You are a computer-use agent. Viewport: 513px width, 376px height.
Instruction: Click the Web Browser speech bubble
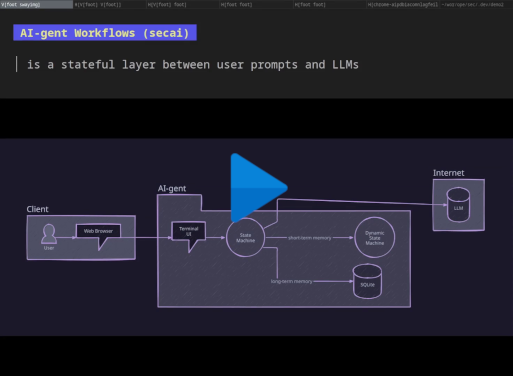click(x=98, y=236)
